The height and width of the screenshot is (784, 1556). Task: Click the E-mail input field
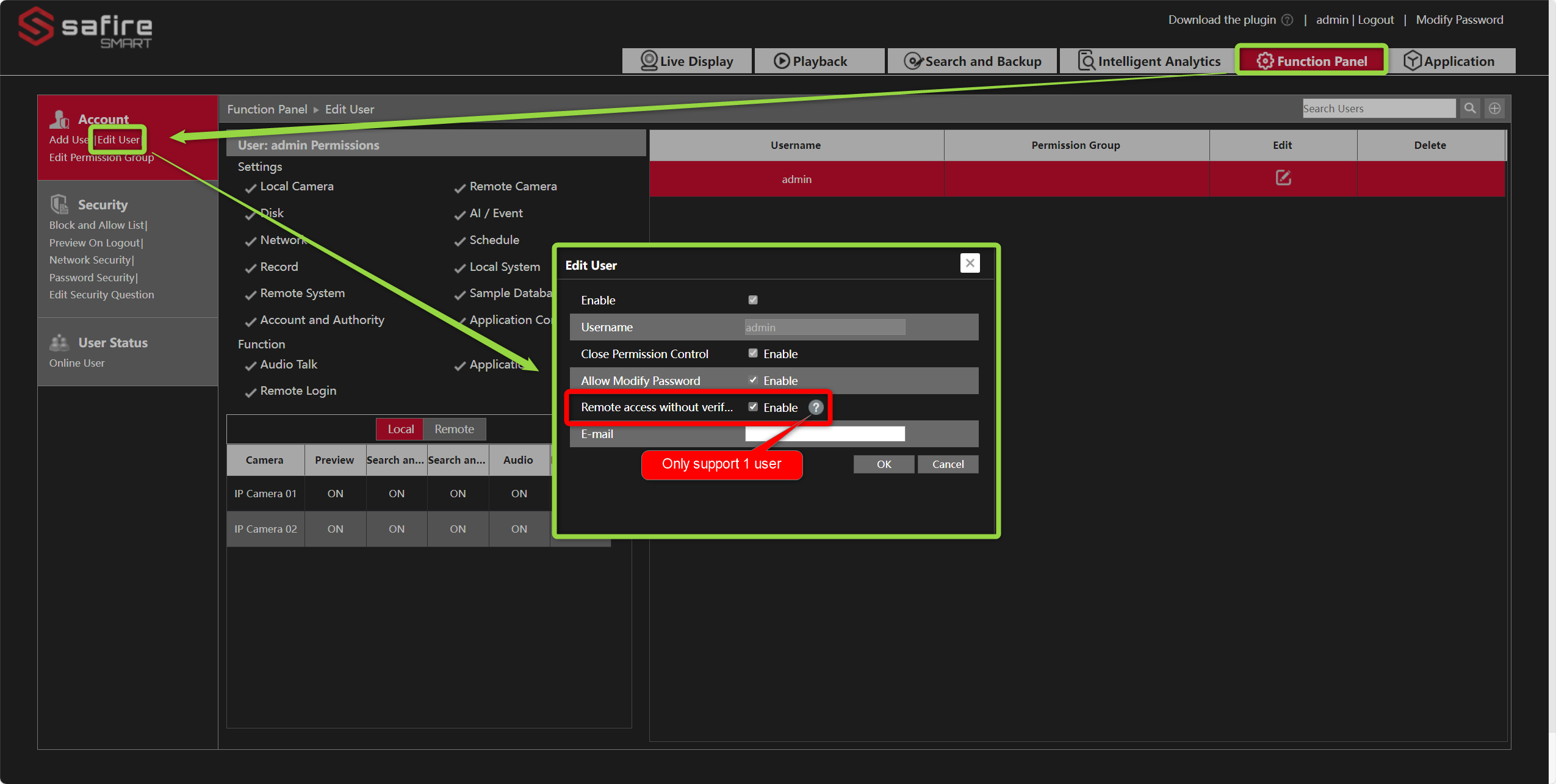824,433
